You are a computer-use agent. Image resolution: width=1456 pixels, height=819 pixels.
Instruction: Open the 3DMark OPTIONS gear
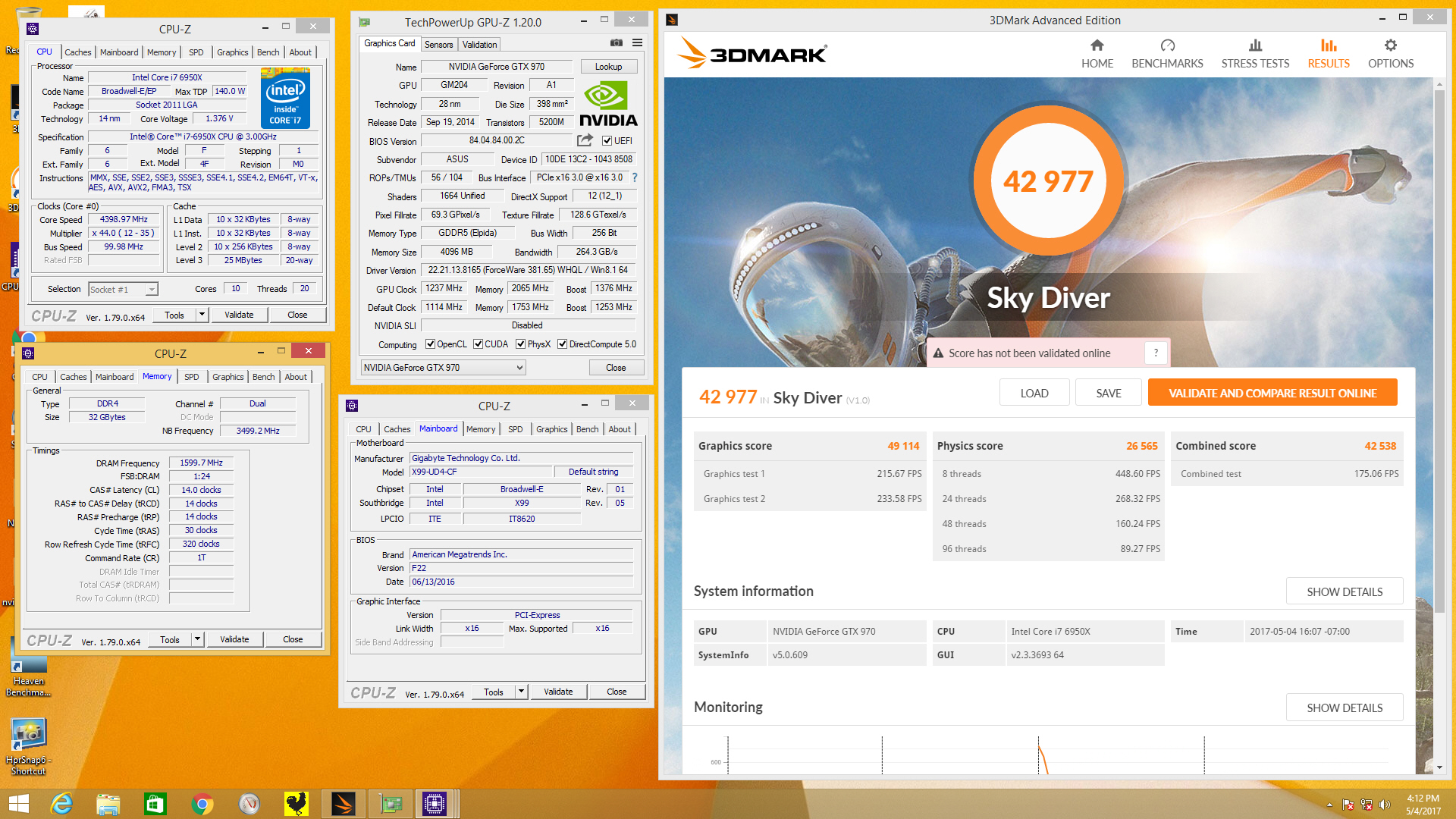pyautogui.click(x=1390, y=54)
